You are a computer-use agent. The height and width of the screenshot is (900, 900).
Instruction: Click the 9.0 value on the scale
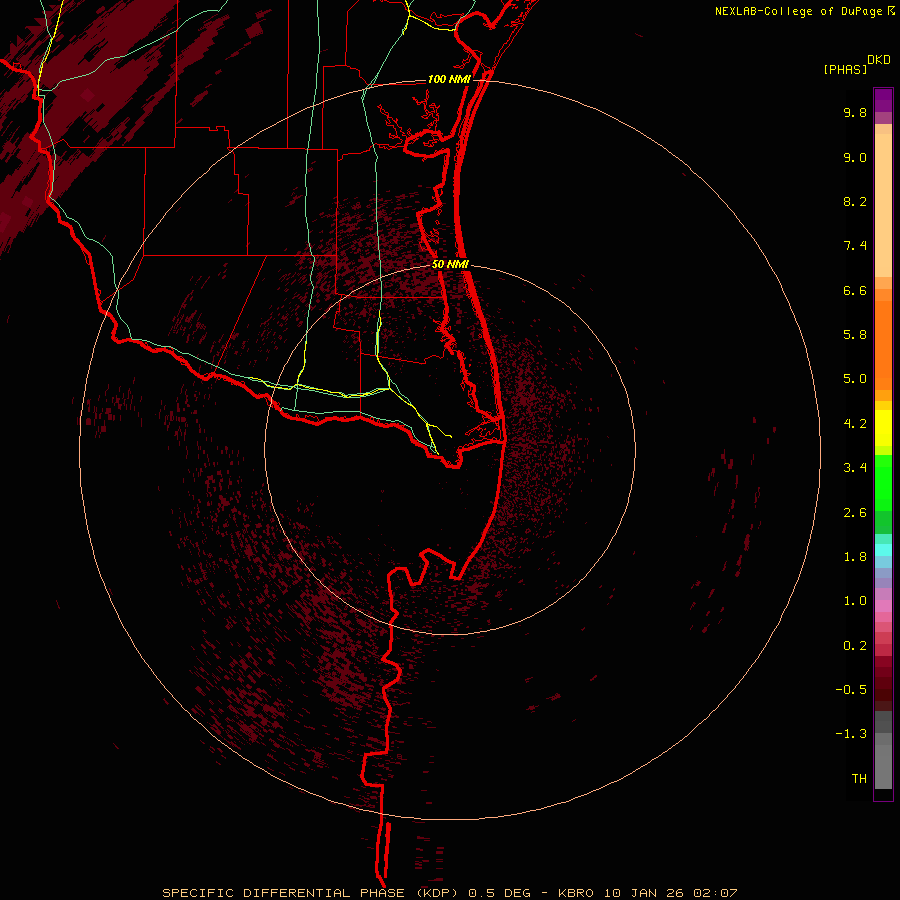tap(855, 157)
